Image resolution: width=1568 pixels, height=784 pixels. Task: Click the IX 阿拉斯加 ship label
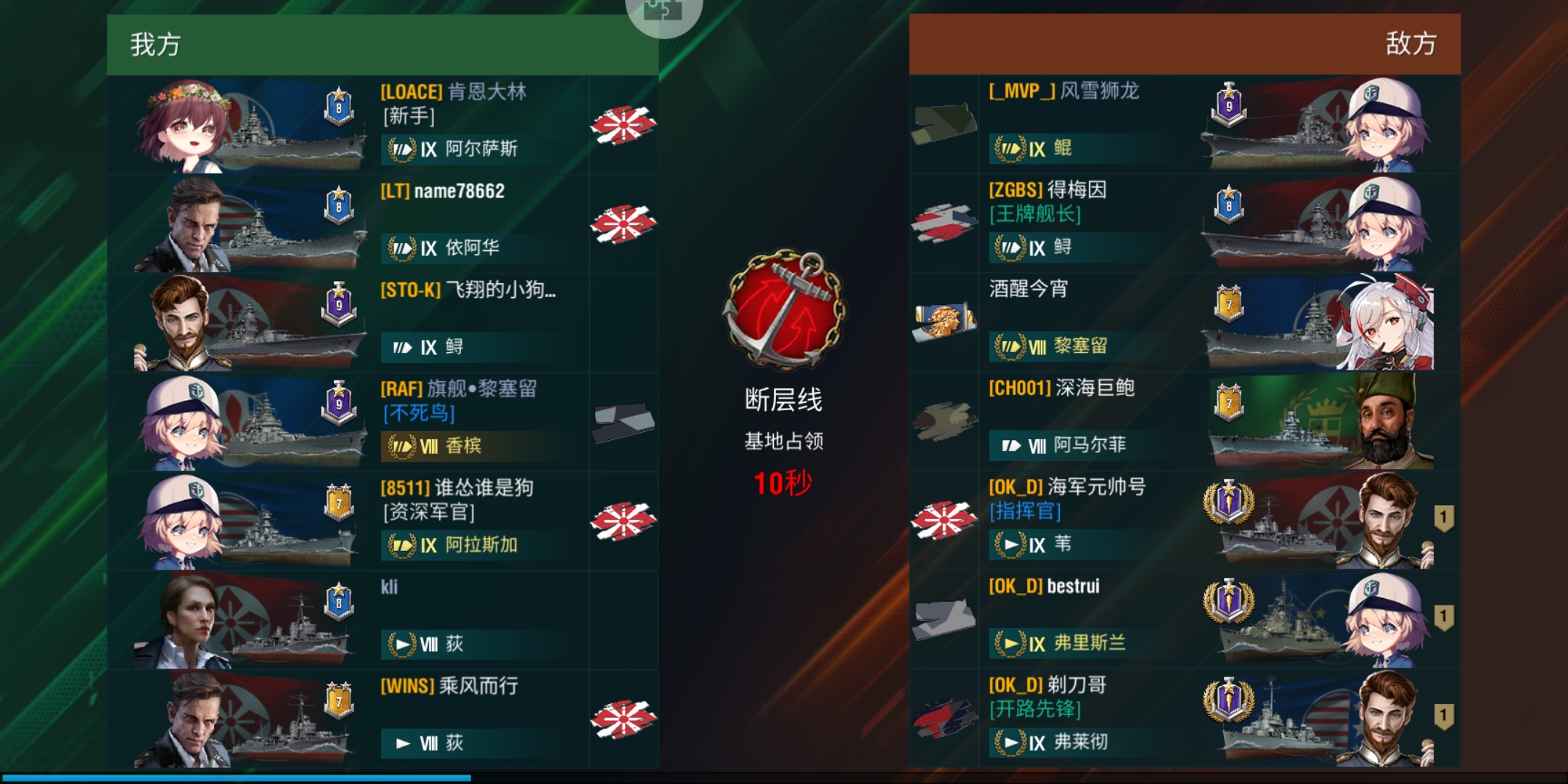click(x=470, y=544)
